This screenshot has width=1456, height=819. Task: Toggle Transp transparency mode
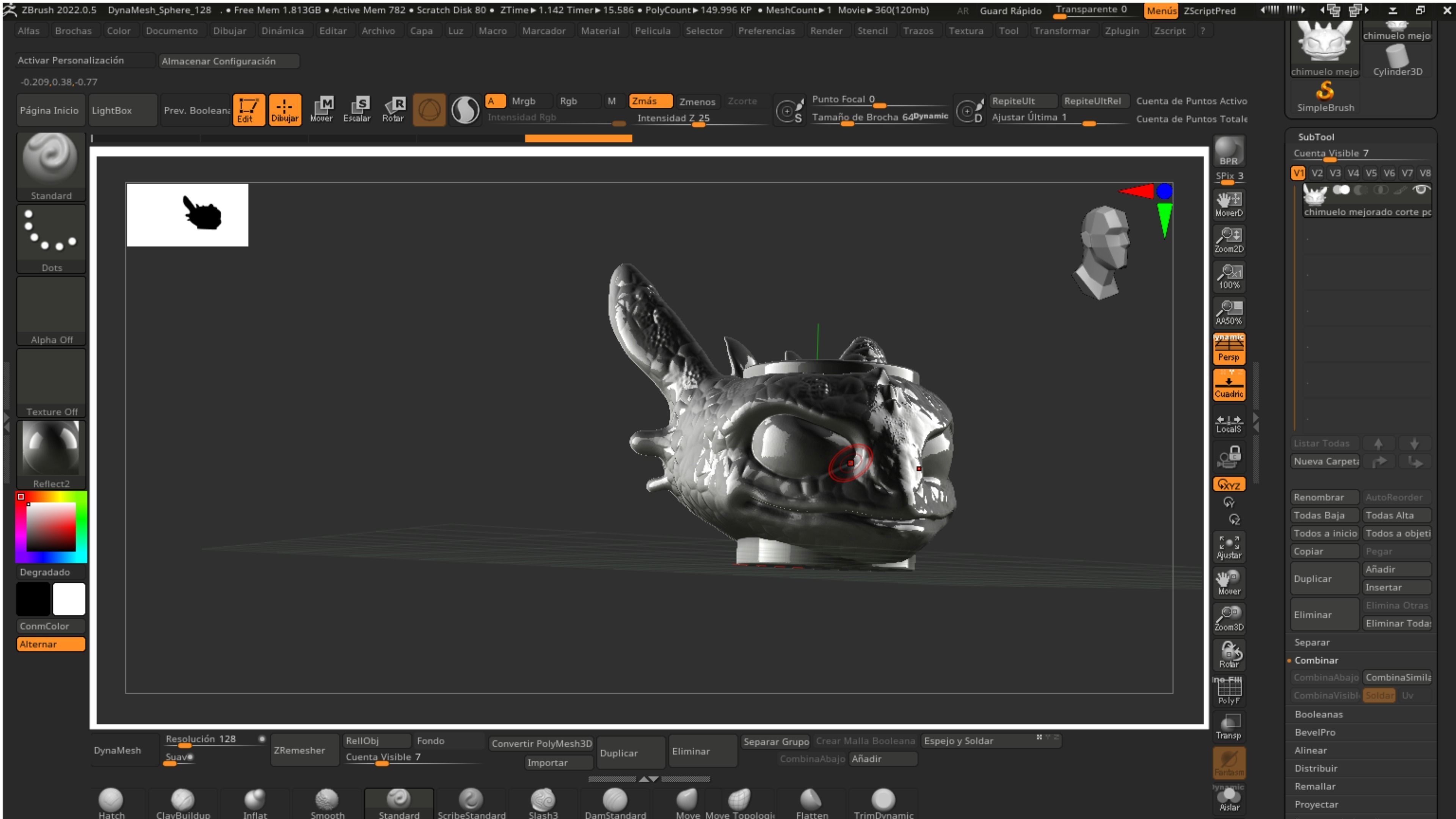click(1229, 727)
